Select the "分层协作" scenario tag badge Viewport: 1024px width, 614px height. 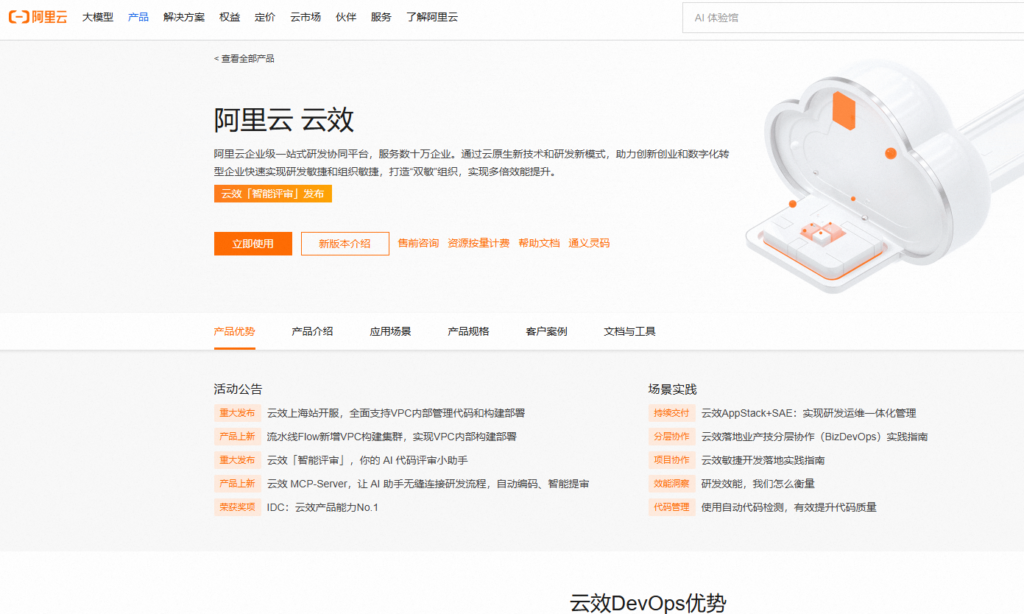click(671, 436)
